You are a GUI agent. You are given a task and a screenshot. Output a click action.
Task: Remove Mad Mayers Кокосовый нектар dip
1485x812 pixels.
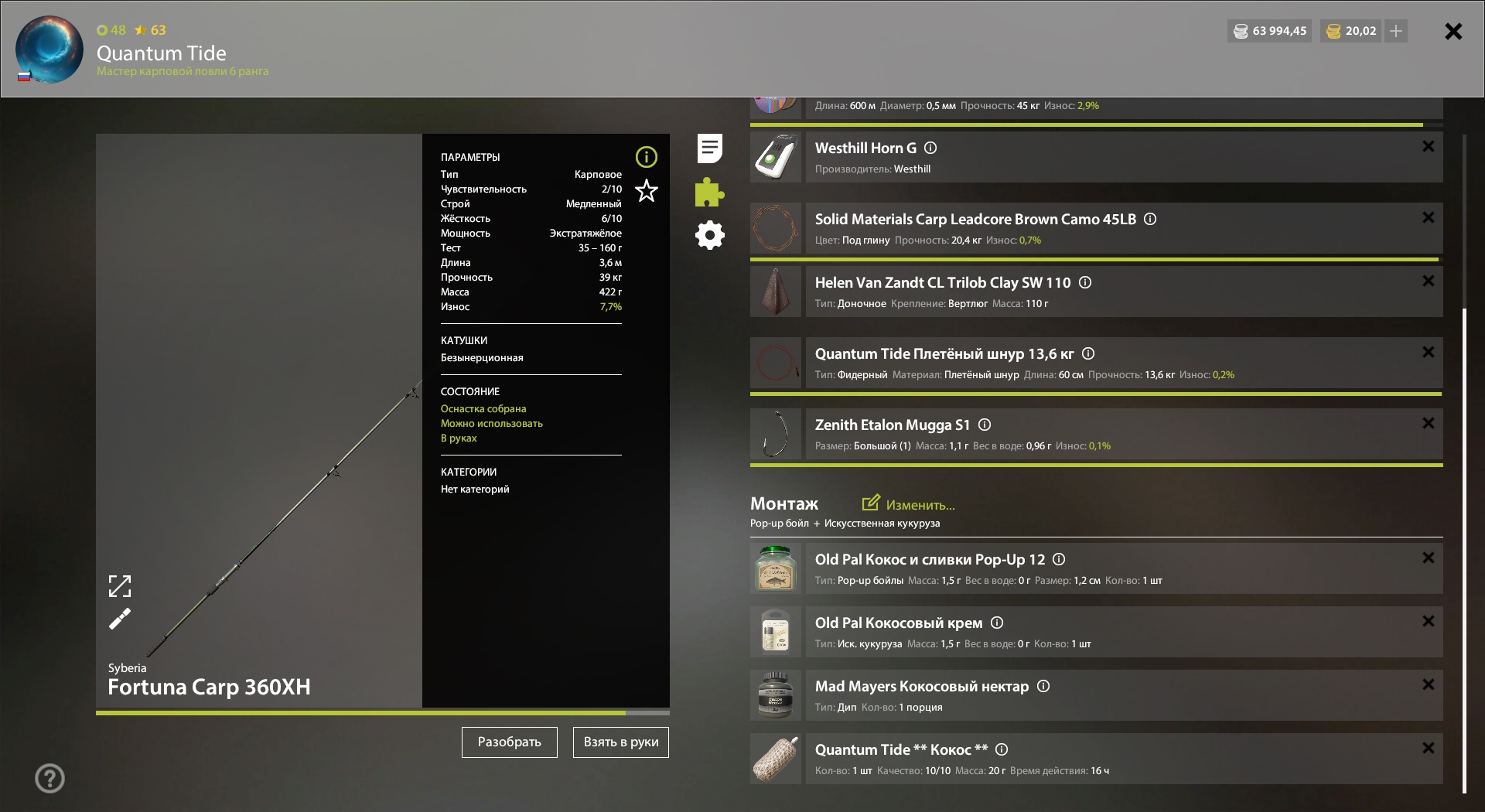pyautogui.click(x=1428, y=684)
